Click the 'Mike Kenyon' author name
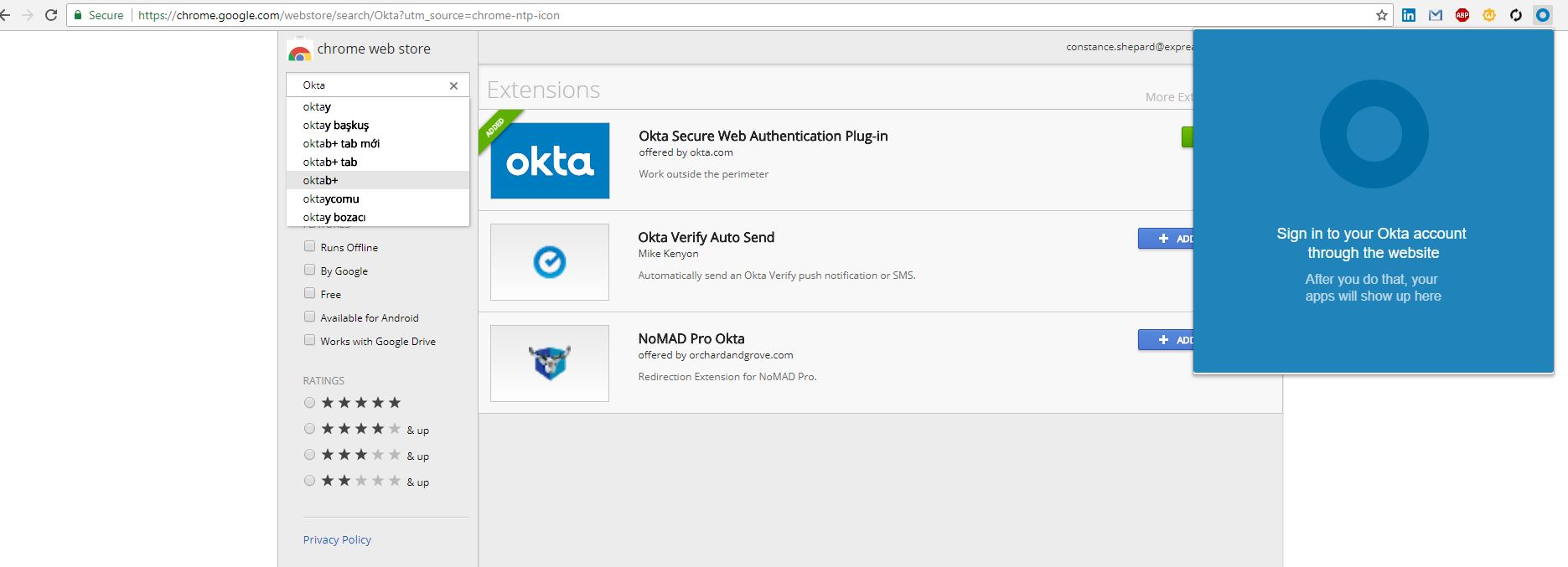This screenshot has width=1568, height=567. coord(668,254)
